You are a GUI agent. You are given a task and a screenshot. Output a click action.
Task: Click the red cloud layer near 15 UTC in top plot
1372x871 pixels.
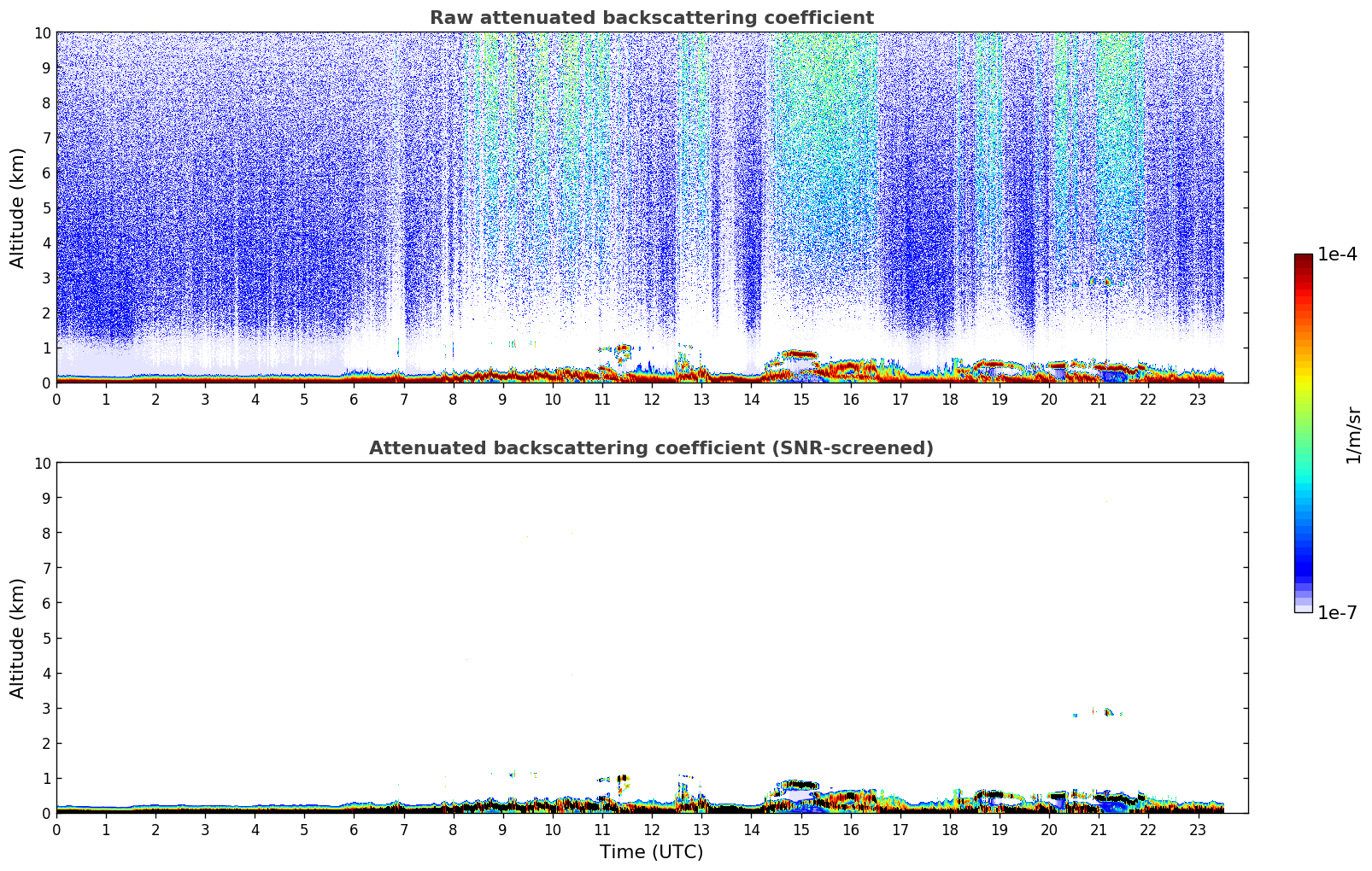point(799,354)
